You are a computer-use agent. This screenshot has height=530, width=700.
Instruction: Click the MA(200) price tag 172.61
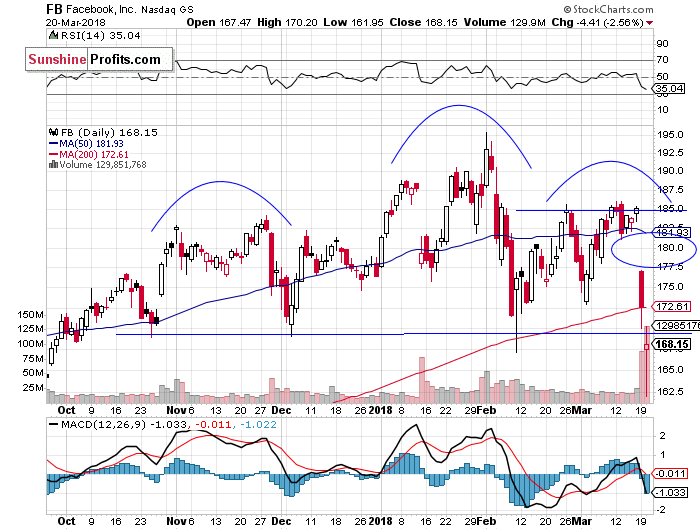point(671,306)
